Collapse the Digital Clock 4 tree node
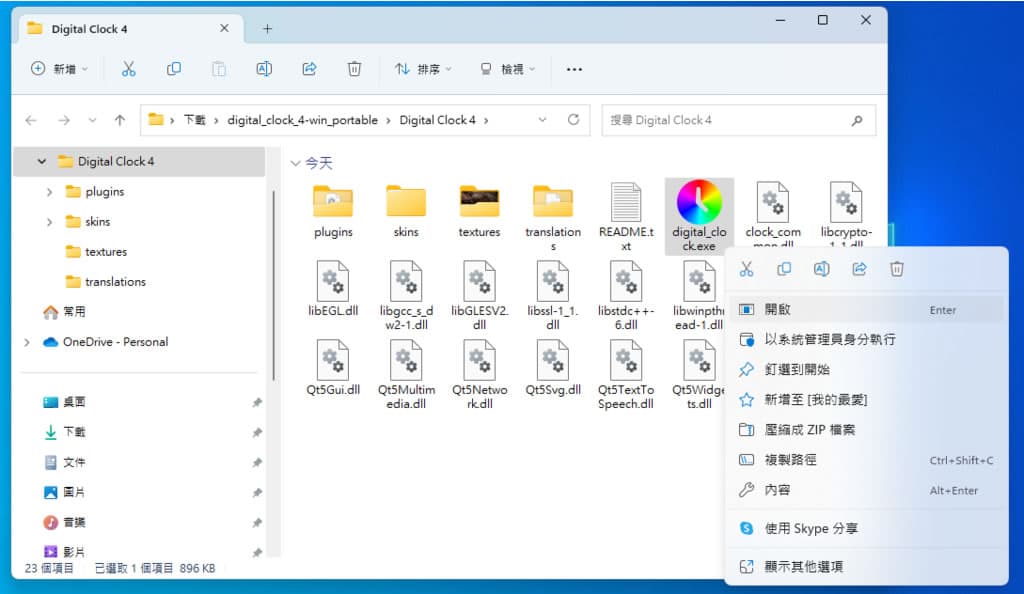 pyautogui.click(x=42, y=161)
